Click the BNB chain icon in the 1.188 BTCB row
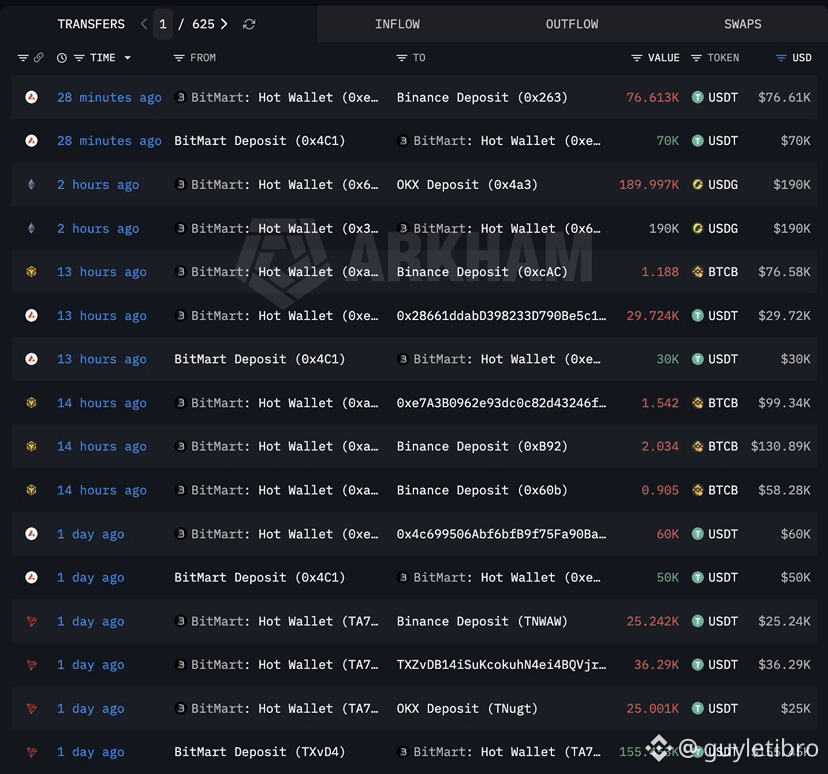Image resolution: width=828 pixels, height=774 pixels. pos(32,271)
